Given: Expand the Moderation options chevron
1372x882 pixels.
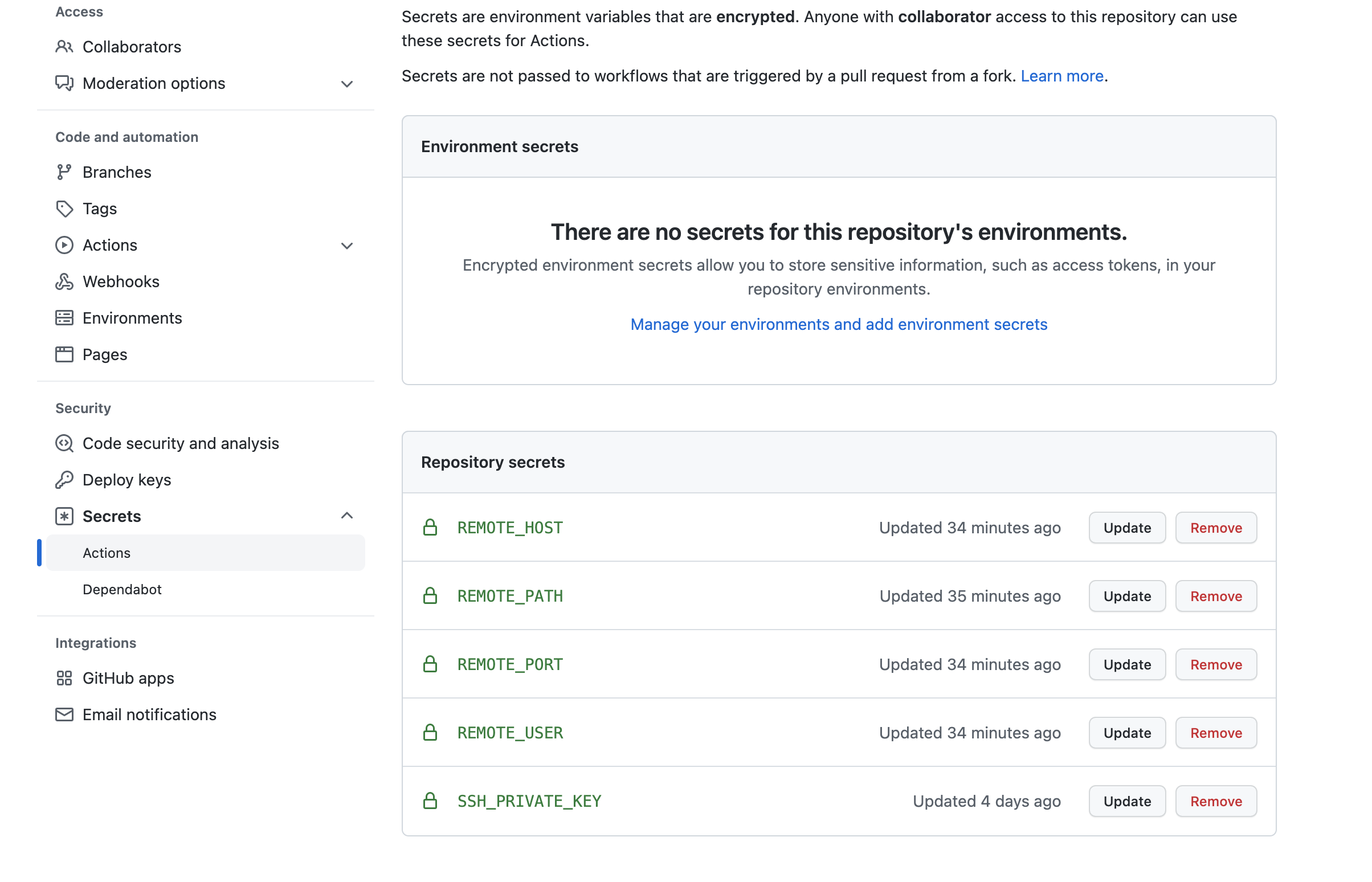Looking at the screenshot, I should pos(346,84).
